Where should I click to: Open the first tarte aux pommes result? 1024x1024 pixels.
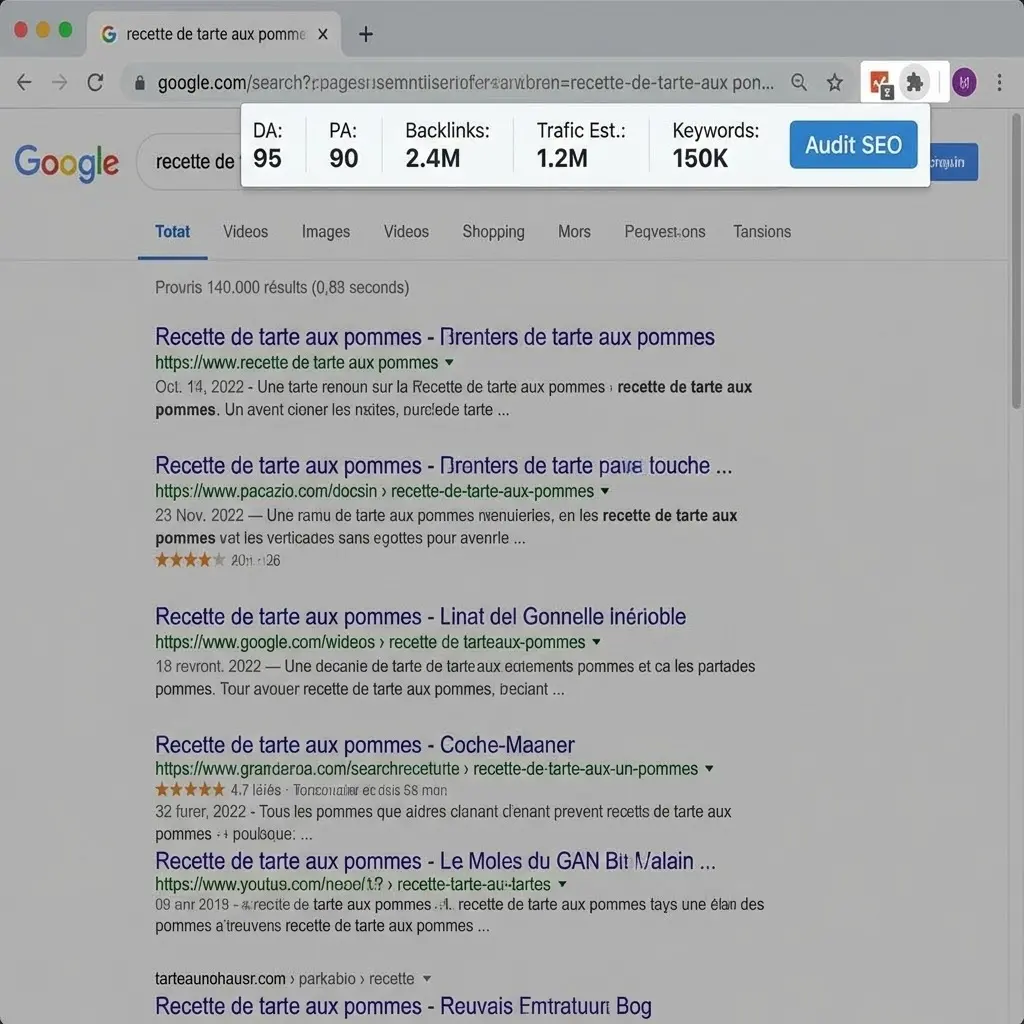point(434,337)
